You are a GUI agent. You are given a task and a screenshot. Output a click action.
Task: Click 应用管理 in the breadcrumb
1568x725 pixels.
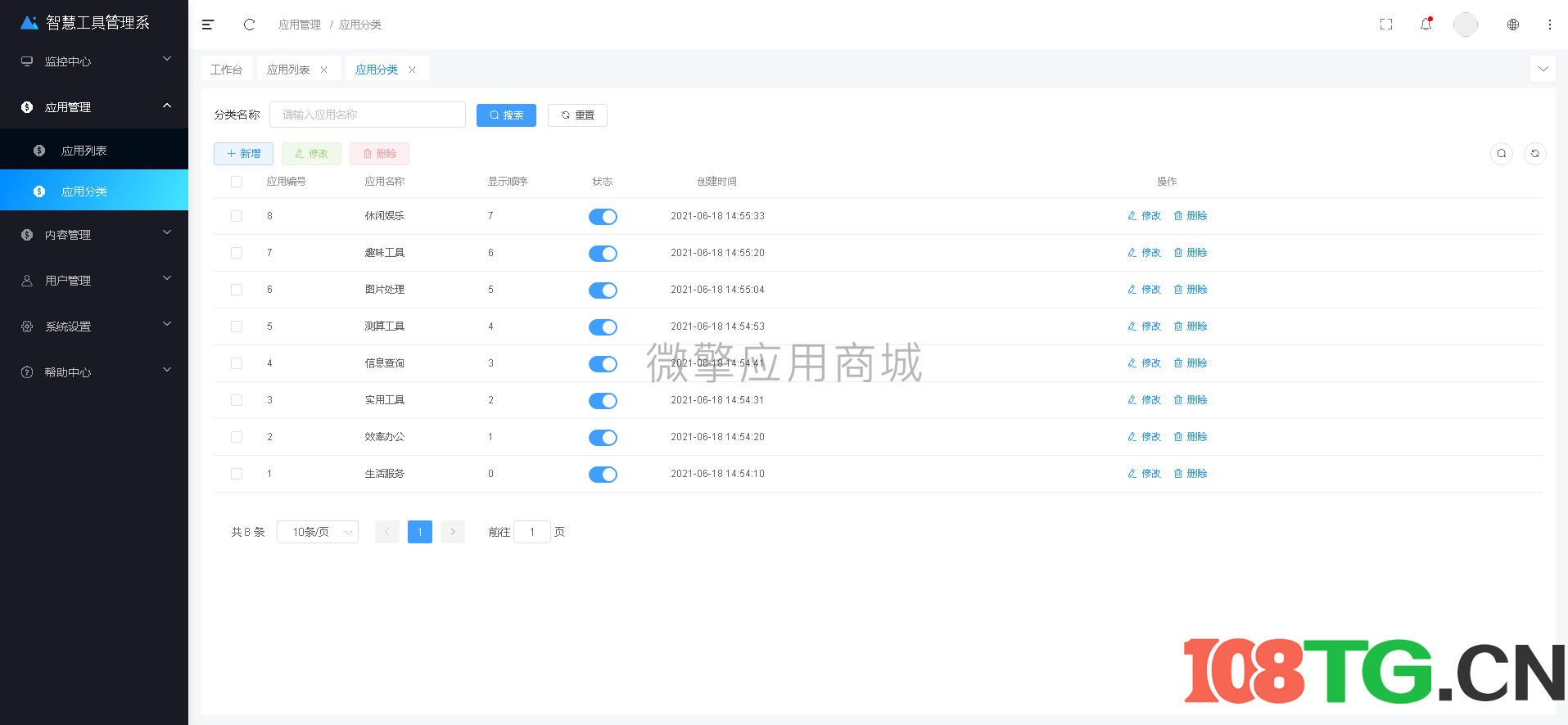click(x=300, y=25)
